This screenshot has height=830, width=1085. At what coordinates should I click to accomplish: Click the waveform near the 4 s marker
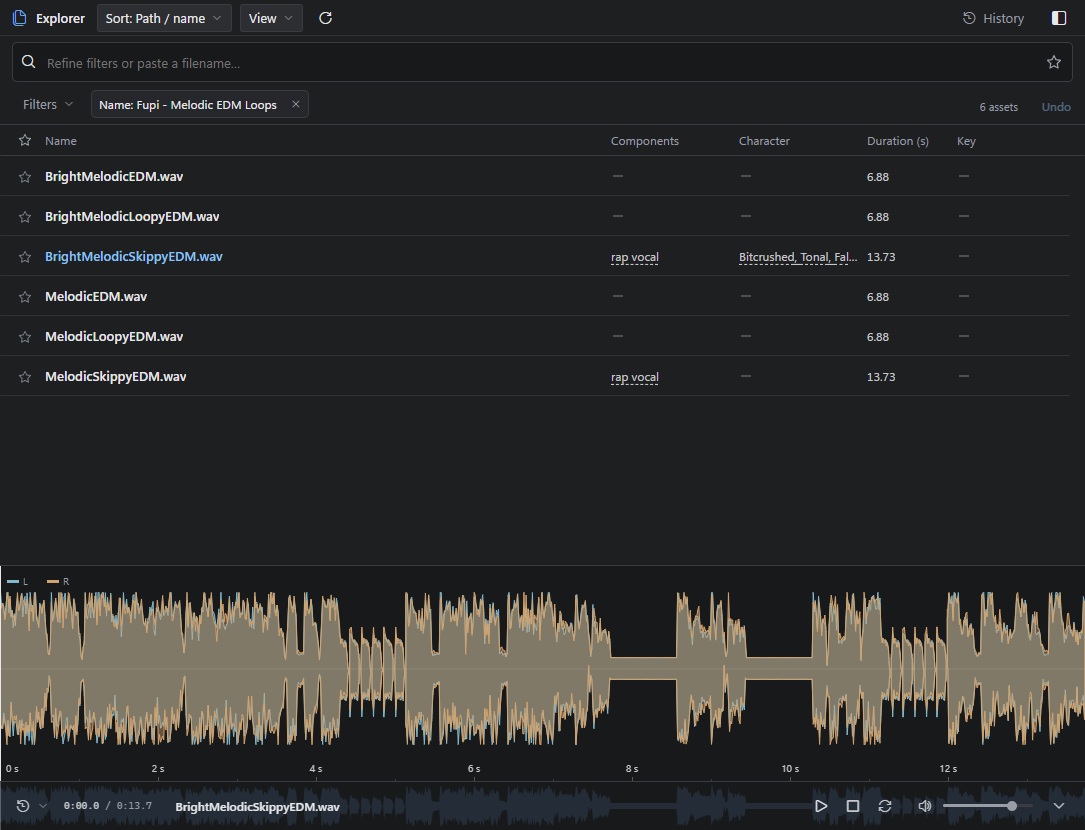pyautogui.click(x=316, y=669)
